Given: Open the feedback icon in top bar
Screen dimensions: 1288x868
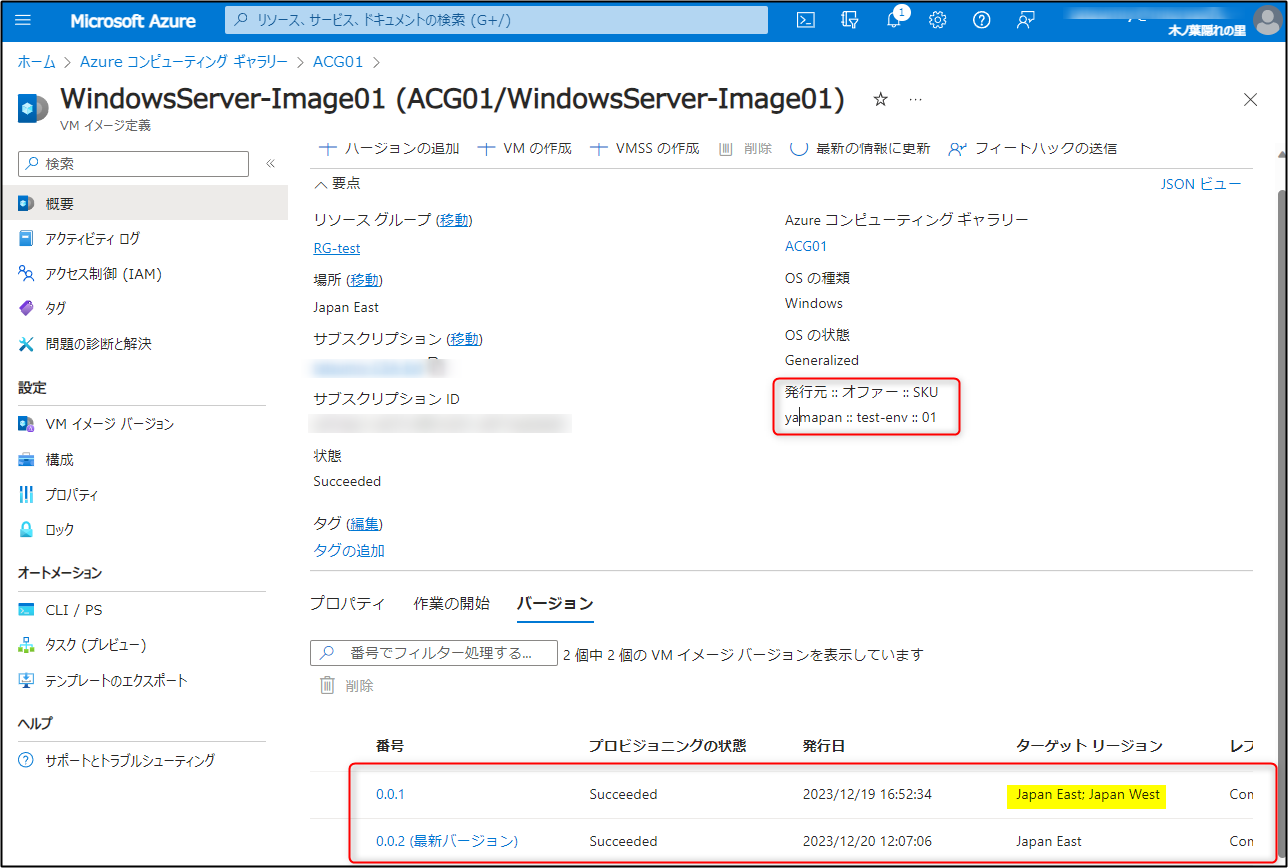Looking at the screenshot, I should 1025,20.
